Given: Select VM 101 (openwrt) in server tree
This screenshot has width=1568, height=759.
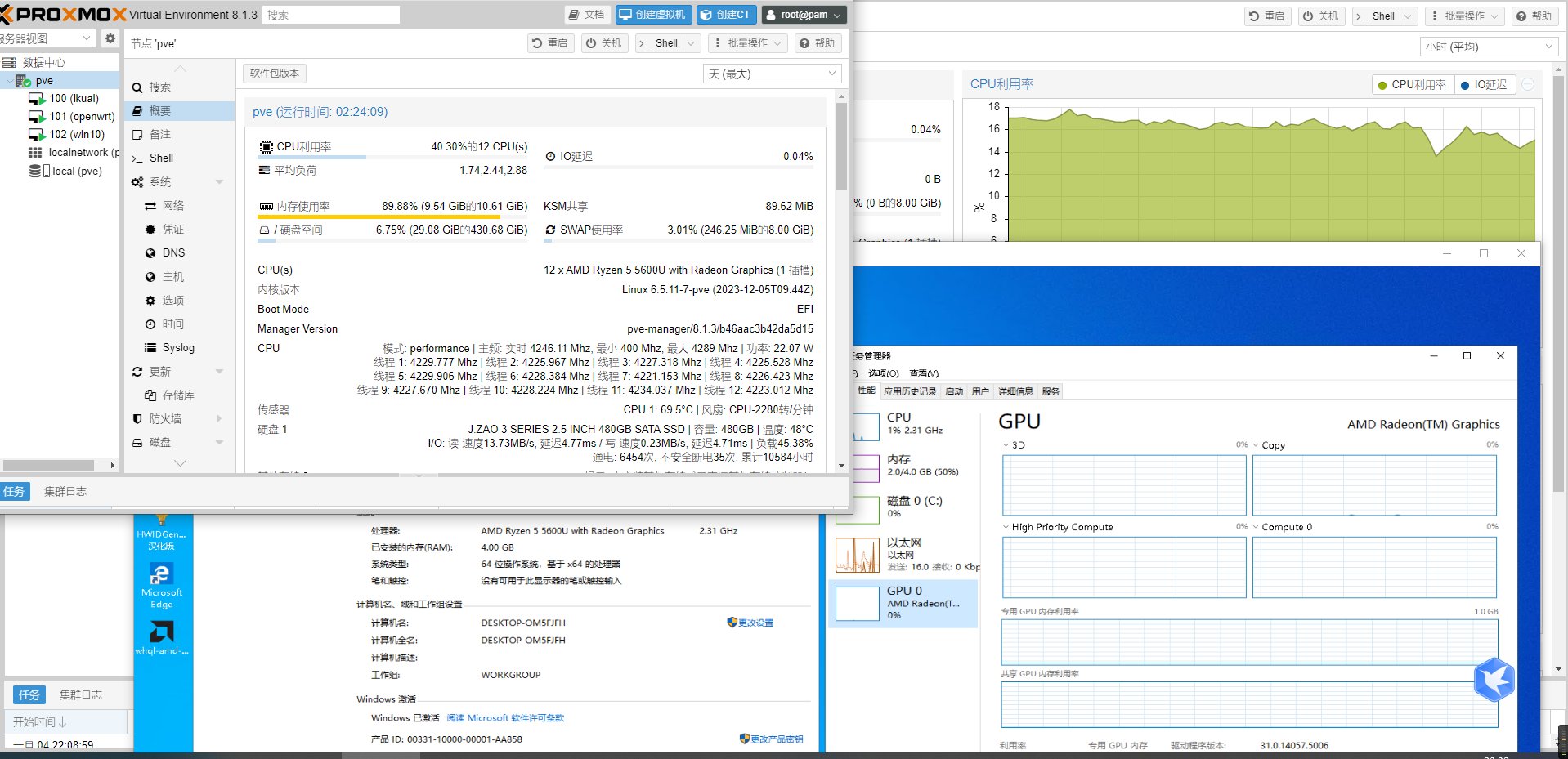Looking at the screenshot, I should (x=72, y=117).
